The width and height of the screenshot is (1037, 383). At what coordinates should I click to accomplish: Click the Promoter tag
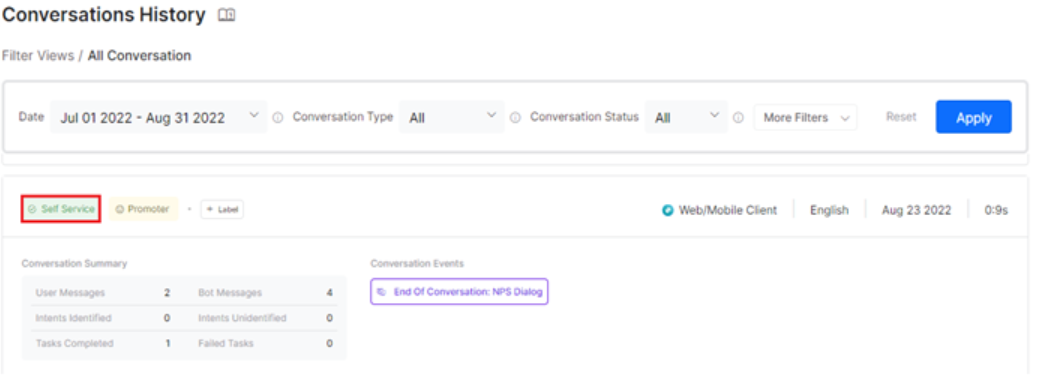[x=143, y=209]
